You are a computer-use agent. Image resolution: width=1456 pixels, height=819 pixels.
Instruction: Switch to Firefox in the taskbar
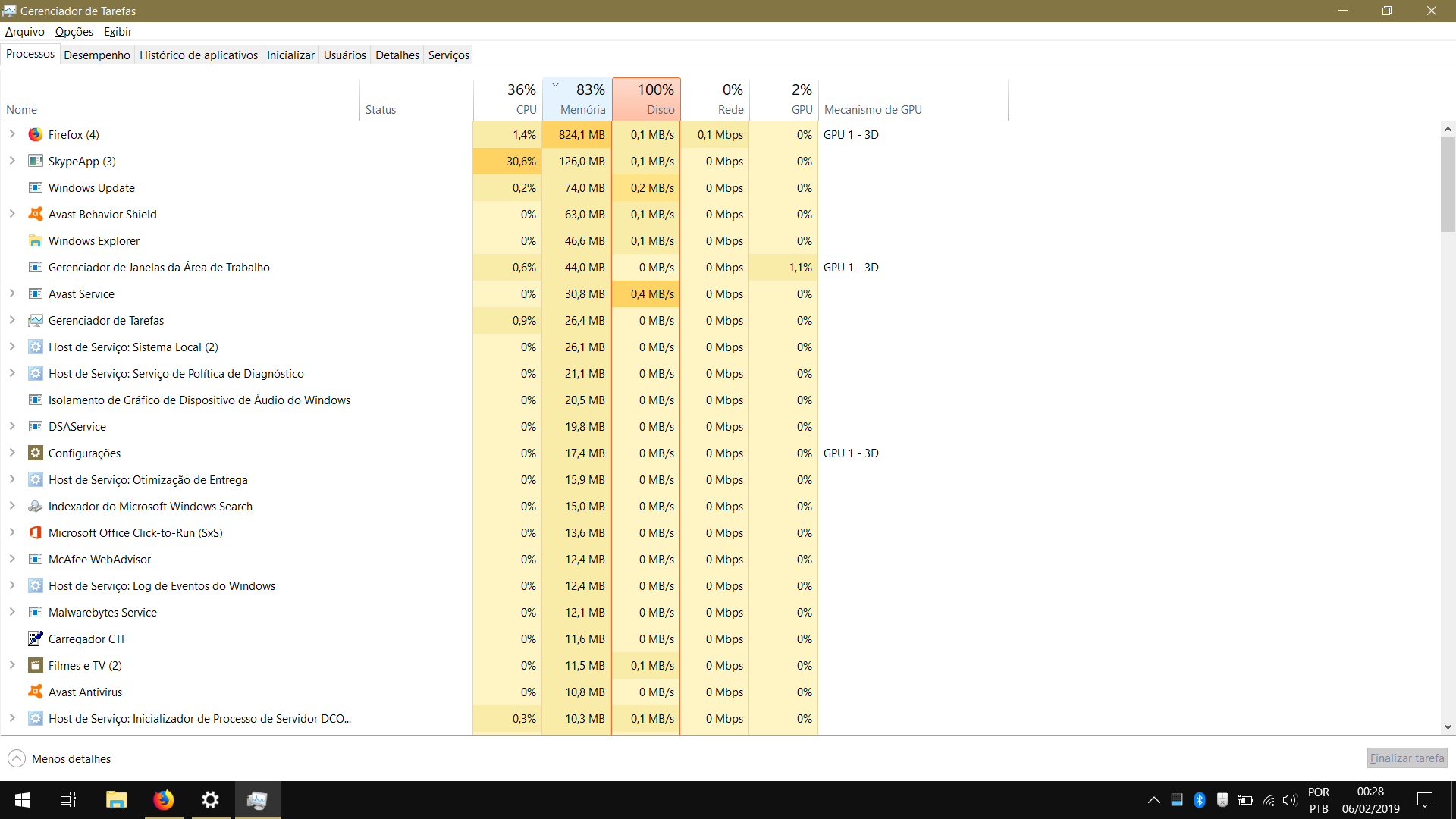163,800
